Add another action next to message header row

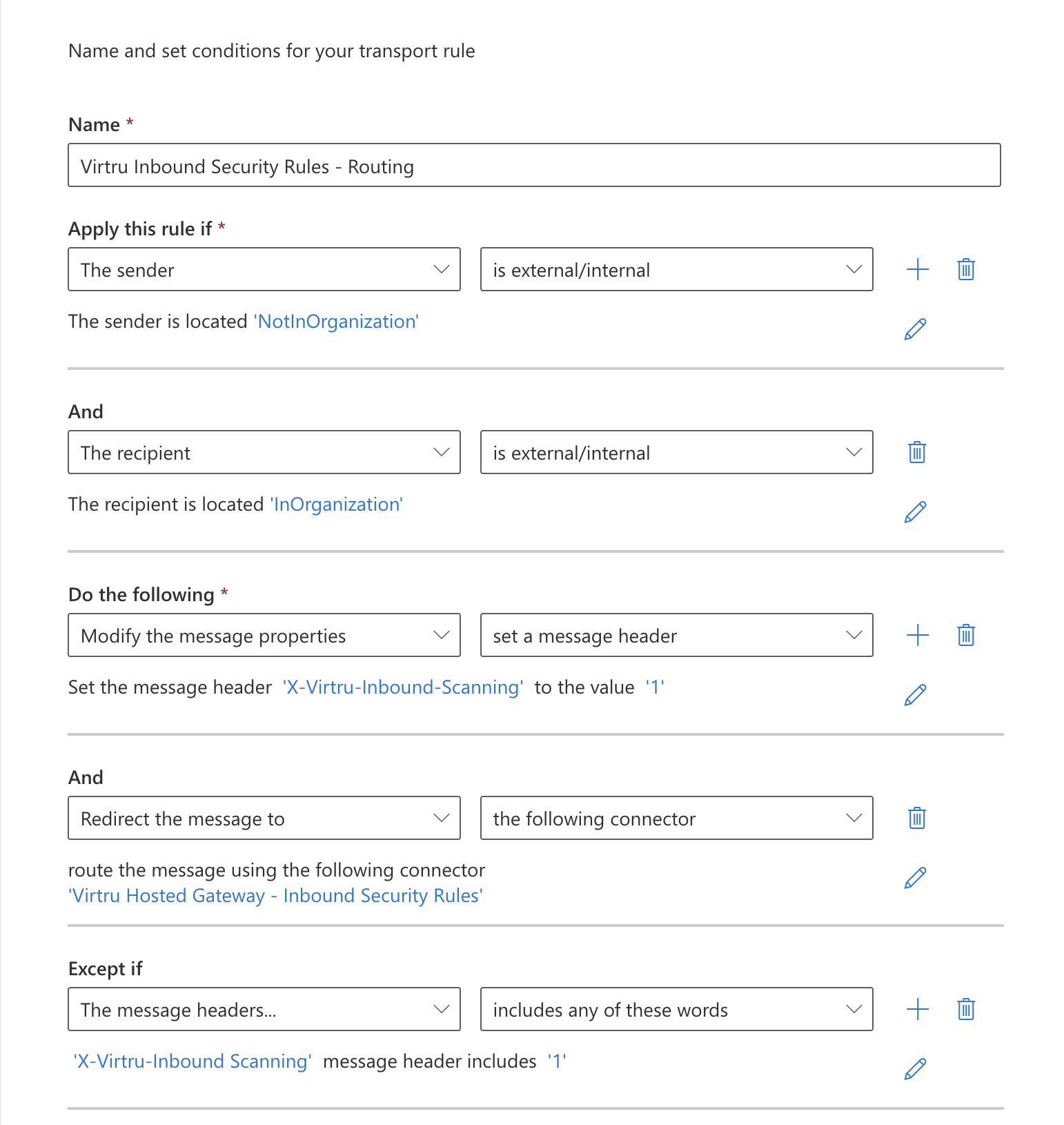[917, 635]
